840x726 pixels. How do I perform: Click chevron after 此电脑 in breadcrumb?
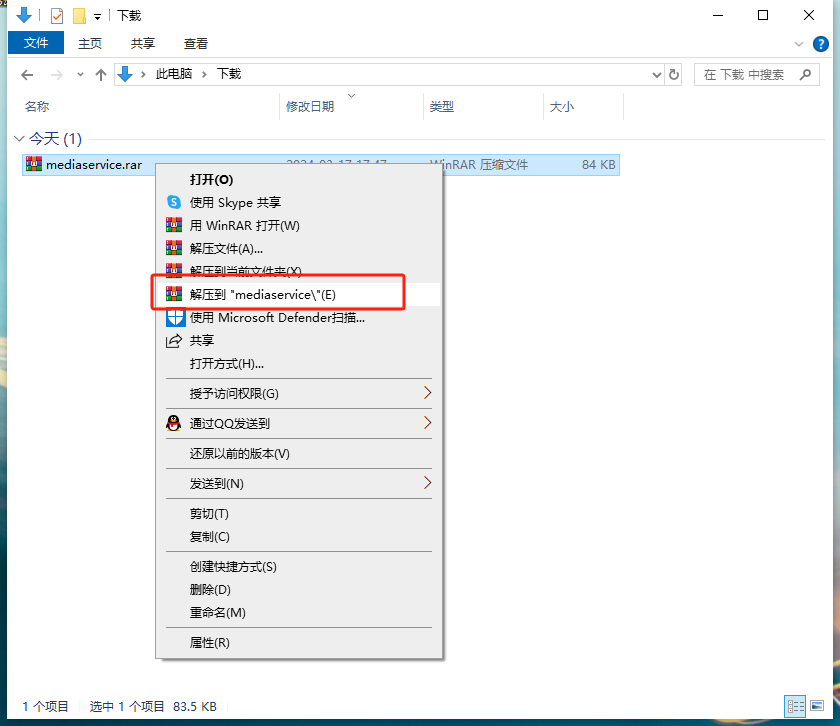[x=204, y=74]
